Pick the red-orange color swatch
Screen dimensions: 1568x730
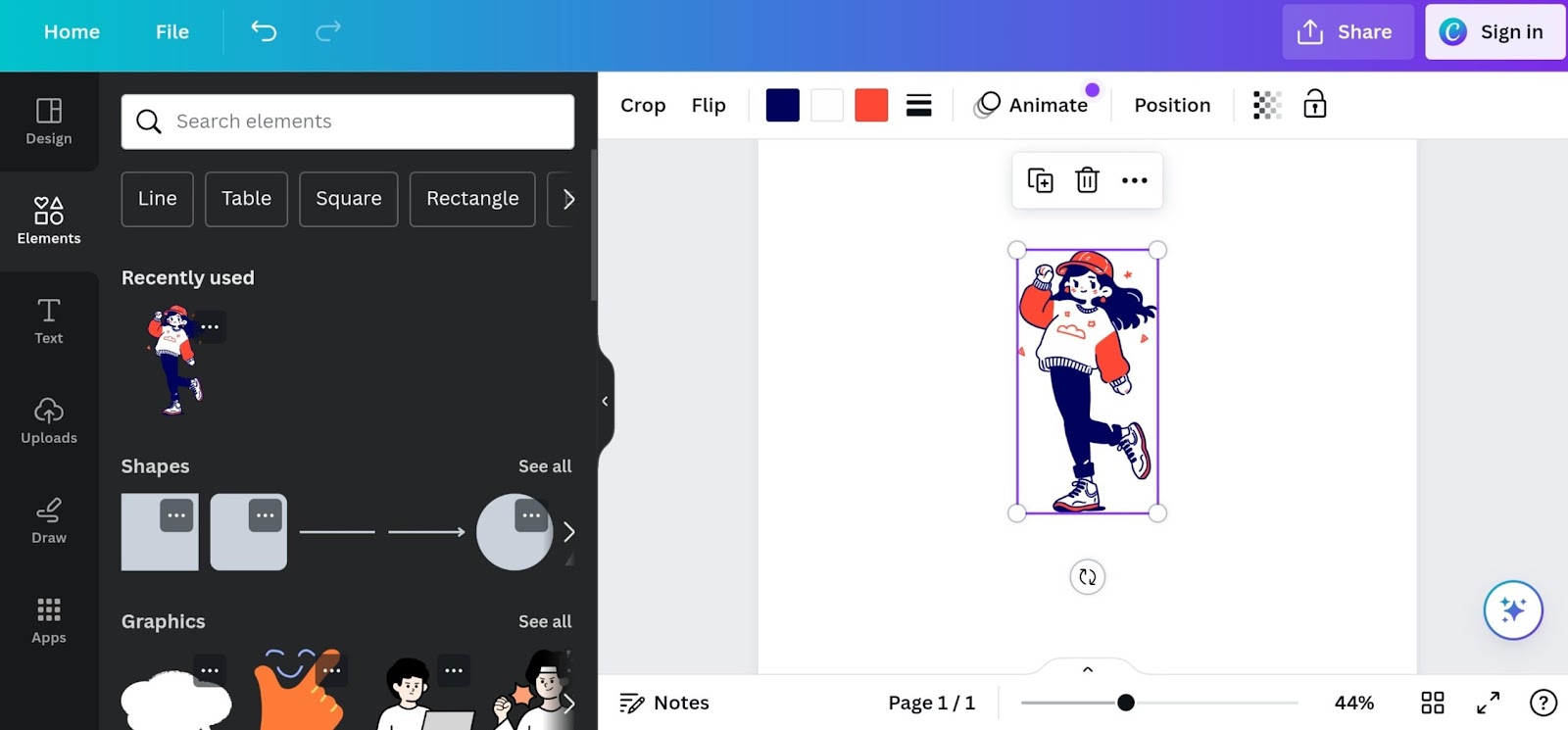(871, 105)
